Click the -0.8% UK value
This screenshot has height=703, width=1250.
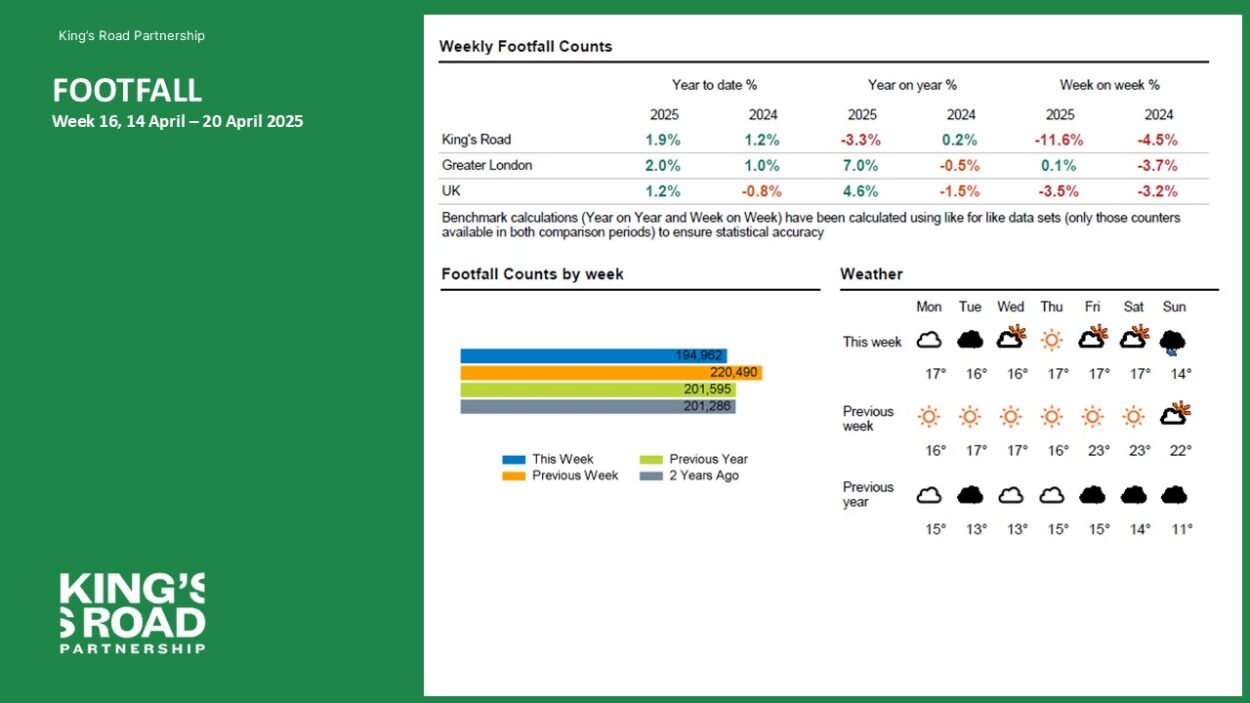click(762, 191)
